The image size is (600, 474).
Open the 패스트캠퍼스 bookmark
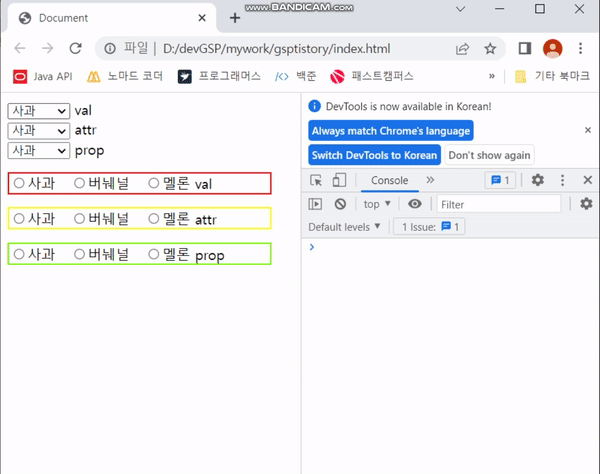pos(372,77)
